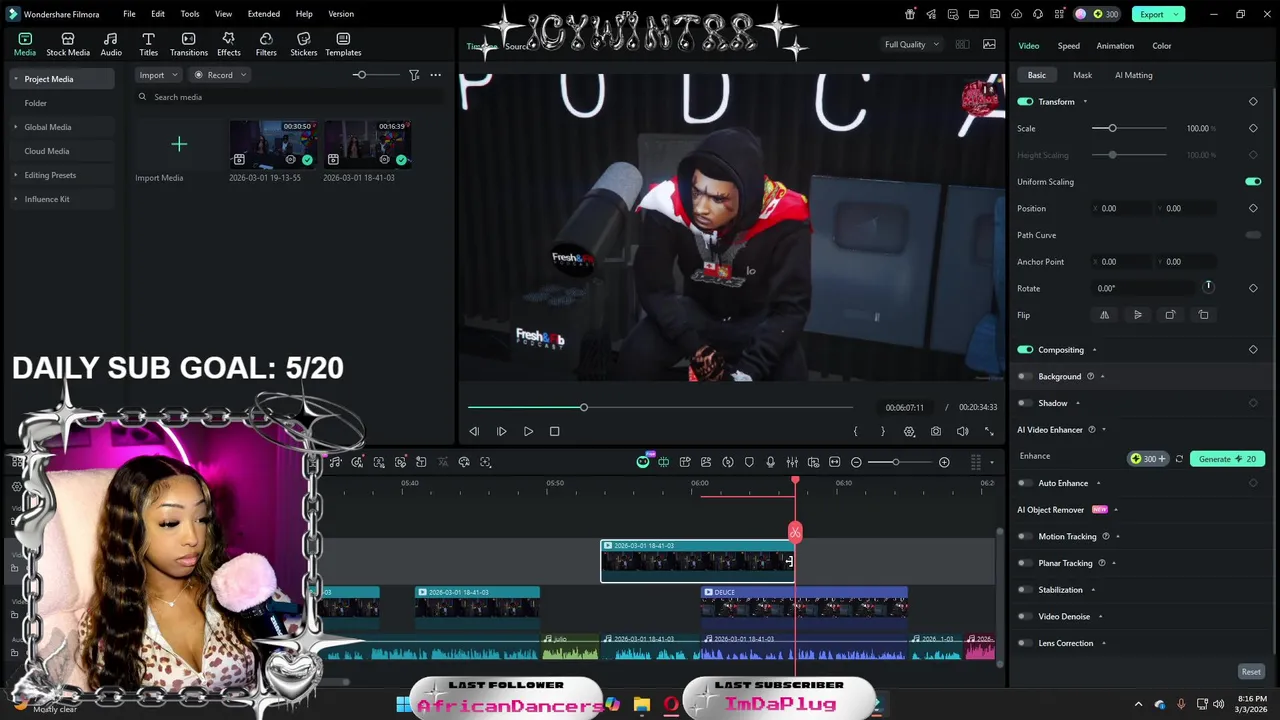Viewport: 1280px width, 720px height.
Task: Click the timeline zoom slider handle
Action: coord(896,462)
